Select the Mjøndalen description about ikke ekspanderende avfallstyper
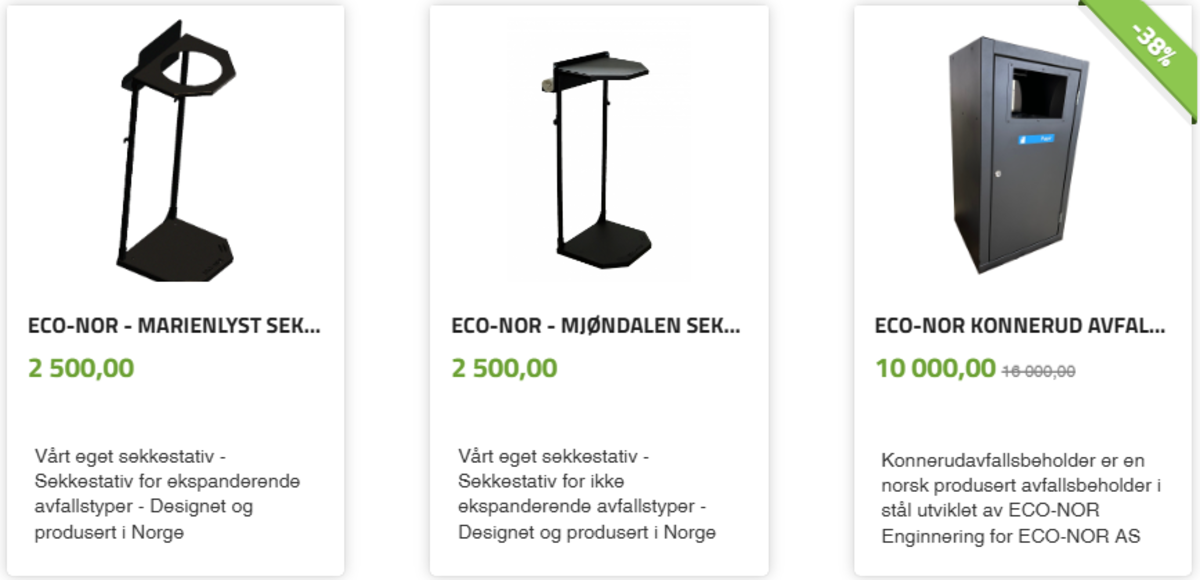 pos(587,494)
